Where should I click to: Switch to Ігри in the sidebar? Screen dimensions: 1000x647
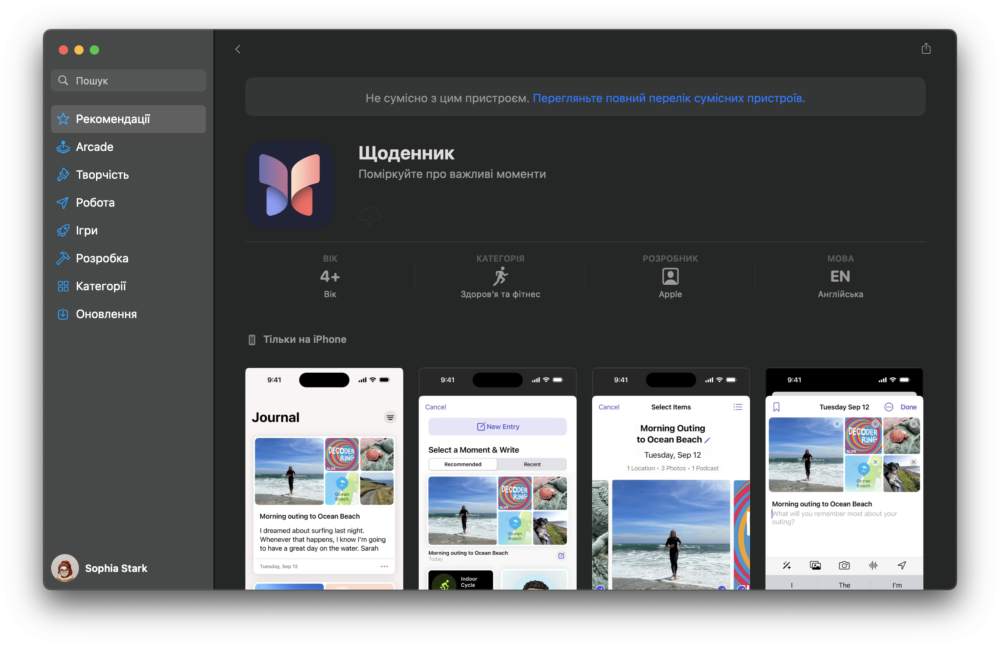point(128,230)
